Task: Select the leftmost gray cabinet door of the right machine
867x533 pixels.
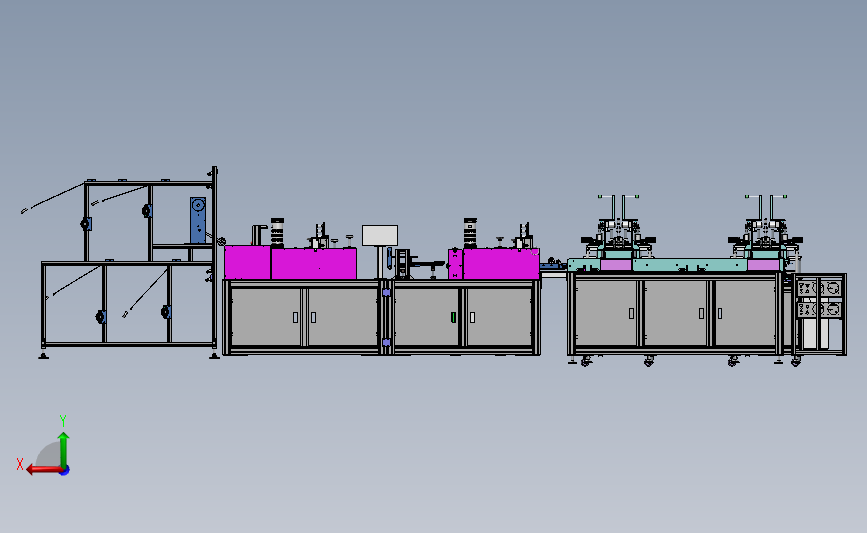Action: point(607,313)
